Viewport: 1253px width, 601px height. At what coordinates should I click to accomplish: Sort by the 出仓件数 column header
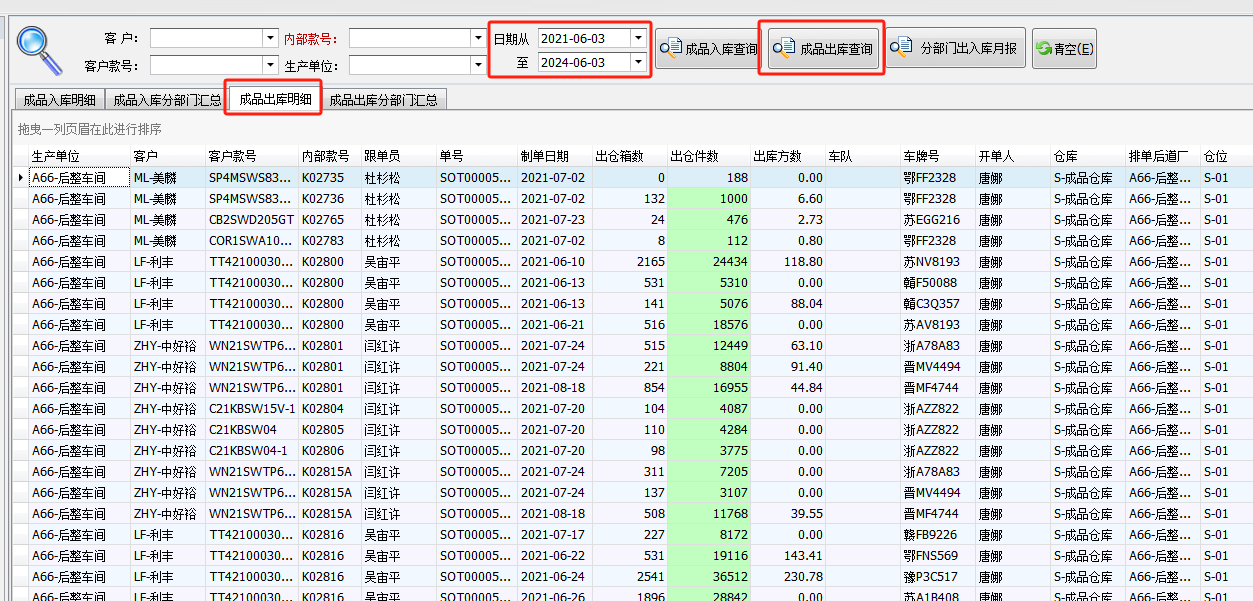coord(709,156)
